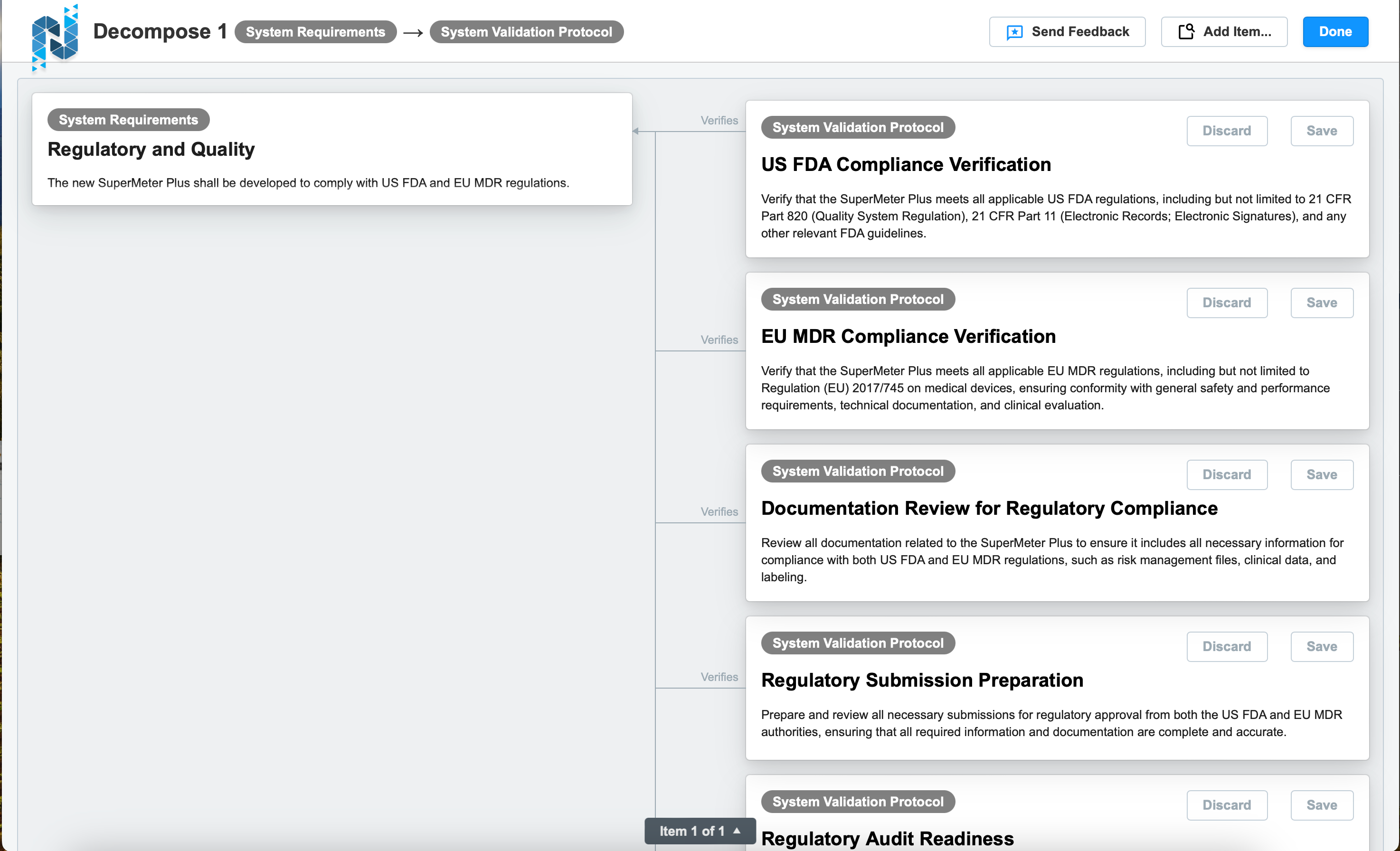Click the Jama hexagon logo icon
The width and height of the screenshot is (1400, 851).
coord(55,37)
